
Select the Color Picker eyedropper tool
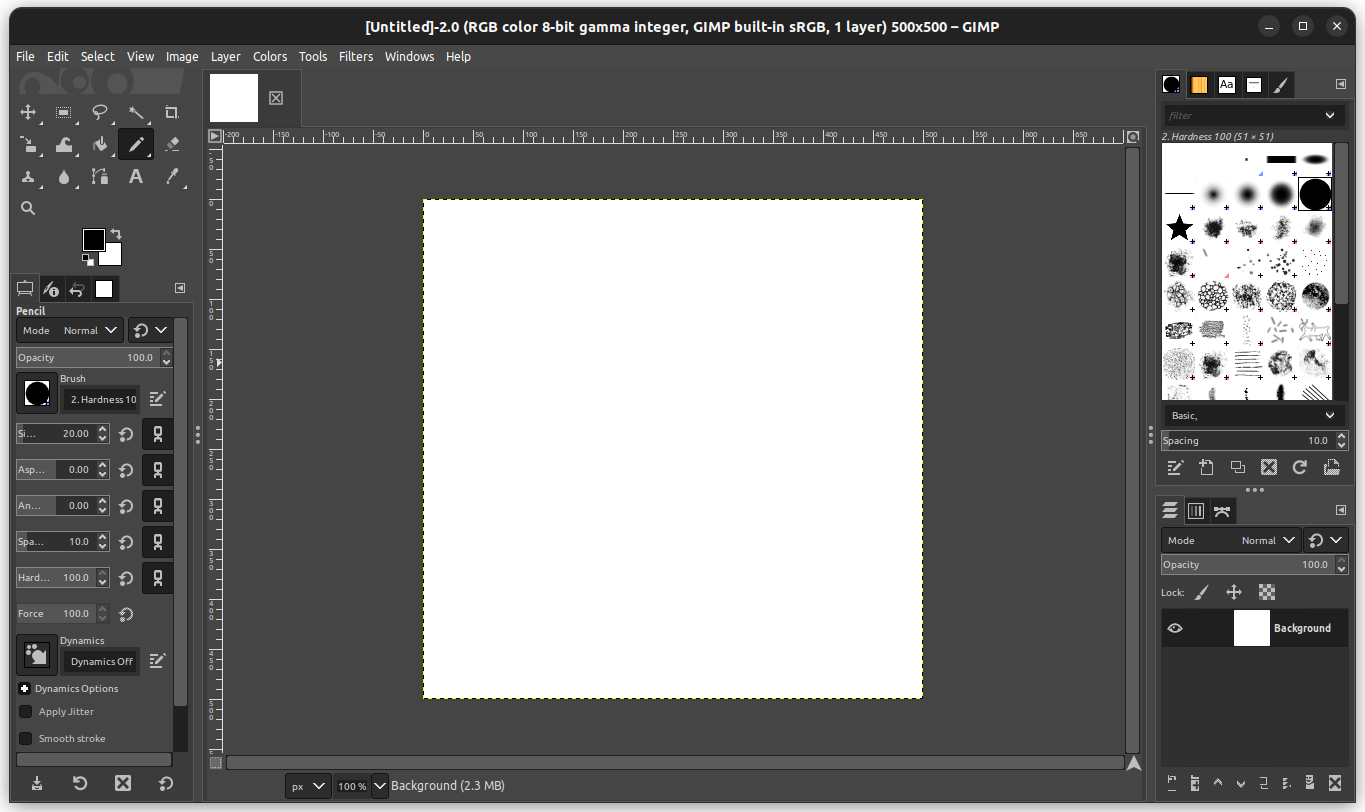coord(172,177)
